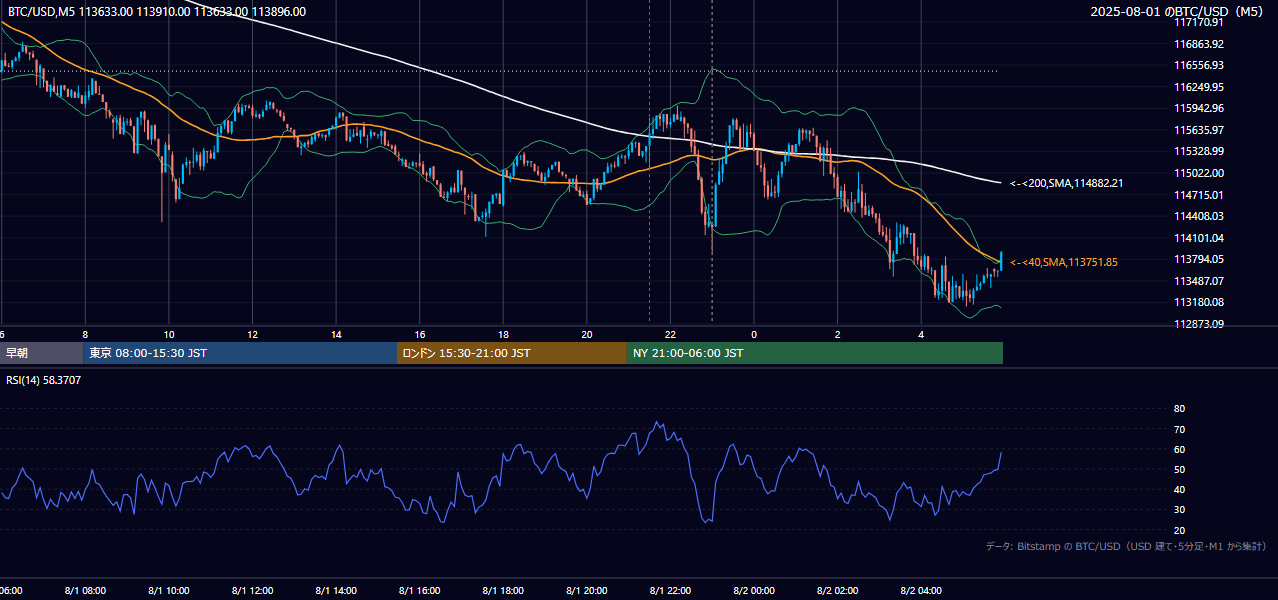
Task: Click RSI scale value 60
Action: click(x=1179, y=449)
